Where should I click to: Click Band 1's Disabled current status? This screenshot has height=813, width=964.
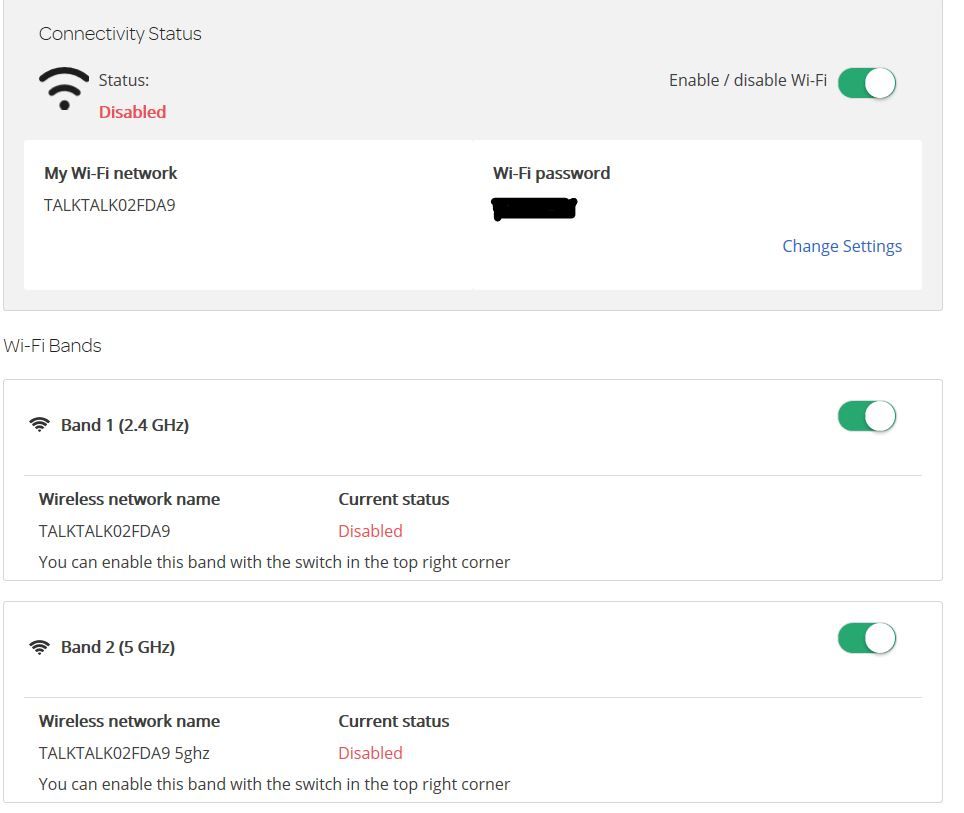[x=370, y=531]
